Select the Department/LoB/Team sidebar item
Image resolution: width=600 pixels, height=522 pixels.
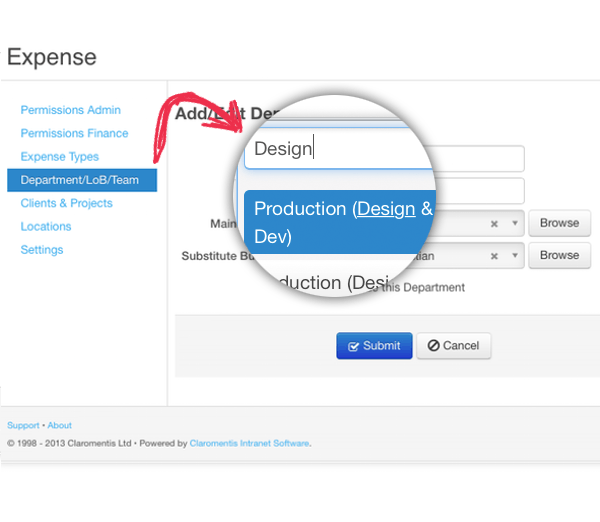[80, 180]
